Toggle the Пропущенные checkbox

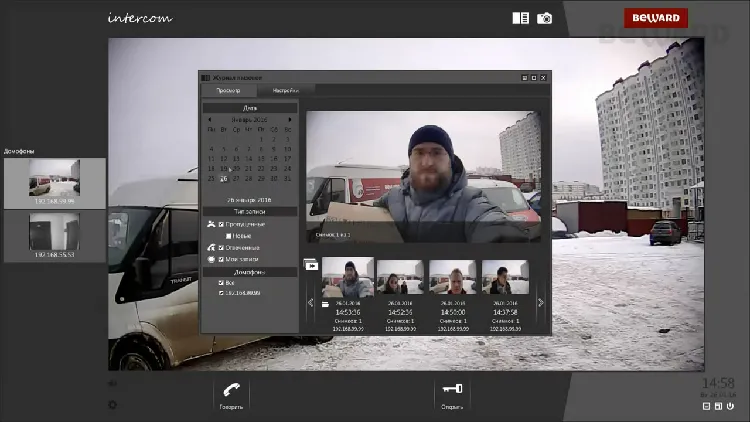pos(221,224)
